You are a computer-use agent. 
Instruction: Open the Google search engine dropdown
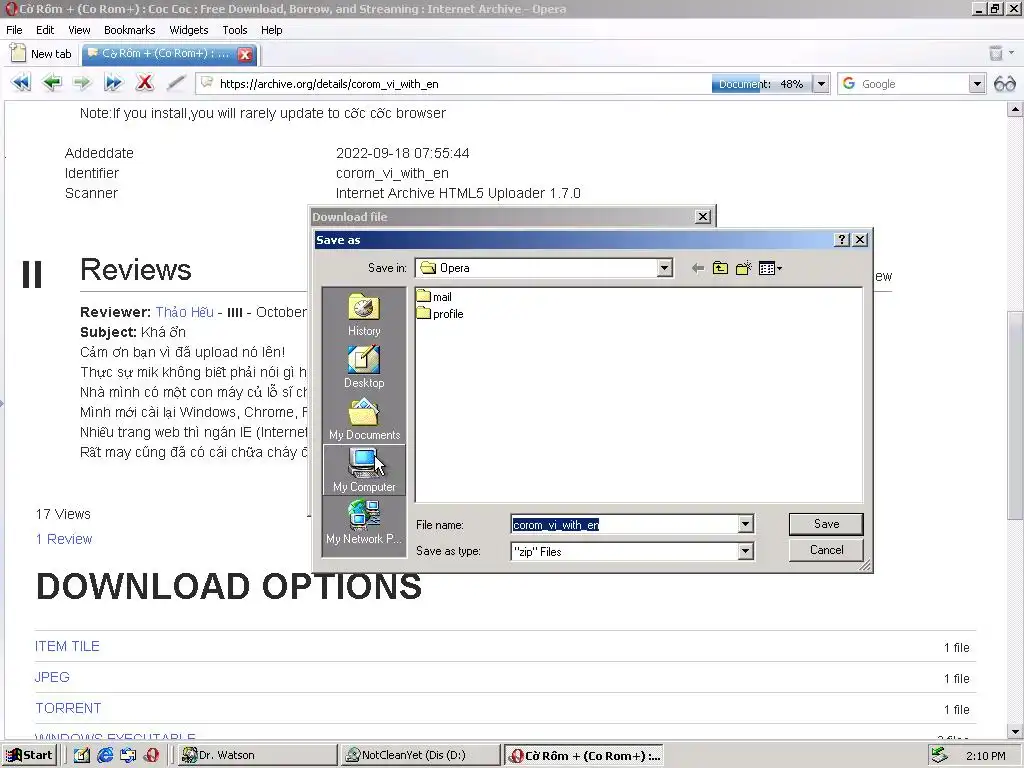click(976, 84)
